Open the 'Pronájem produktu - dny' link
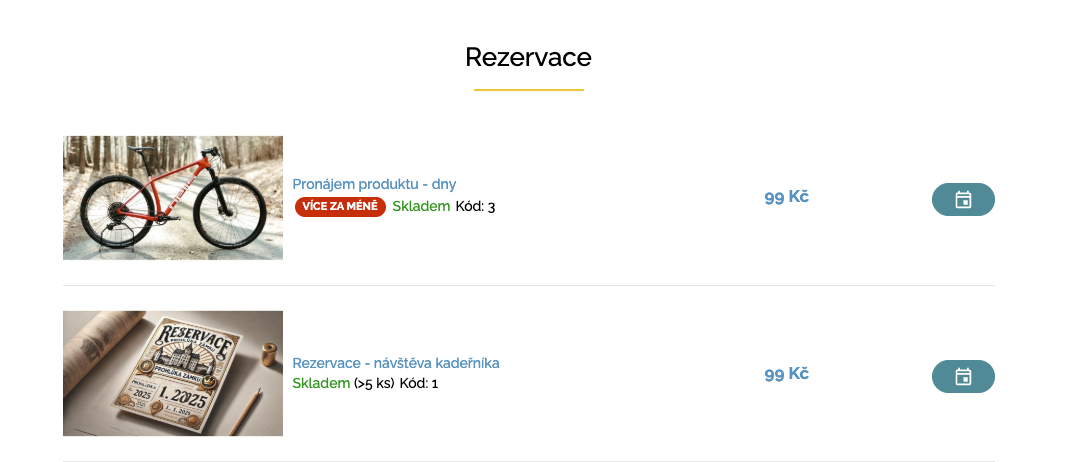Screen dimensions: 1068x462 [374, 184]
